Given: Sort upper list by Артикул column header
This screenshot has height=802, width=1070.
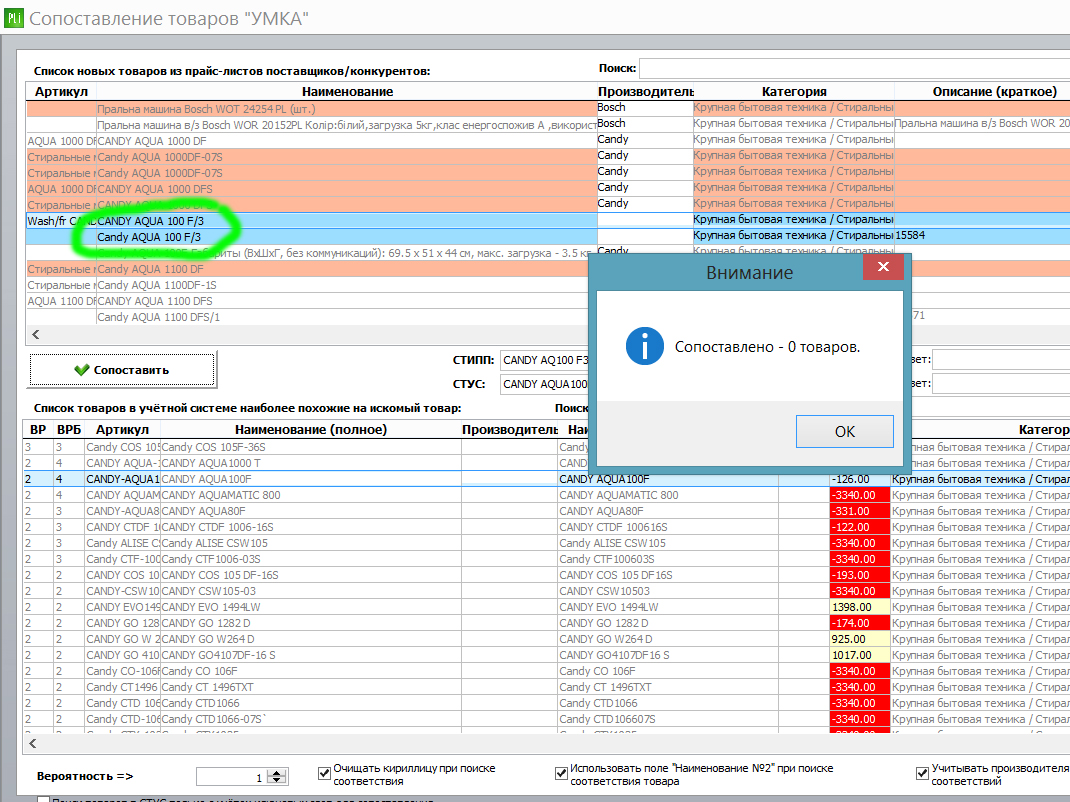Looking at the screenshot, I should (x=61, y=91).
